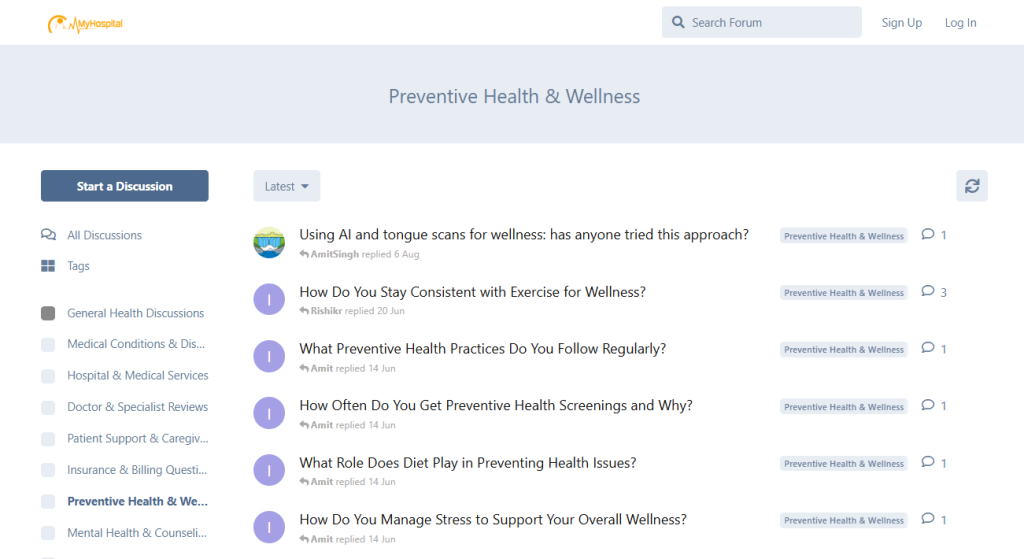Screen dimensions: 1024x559
Task: Open the Log In link
Action: pos(960,23)
